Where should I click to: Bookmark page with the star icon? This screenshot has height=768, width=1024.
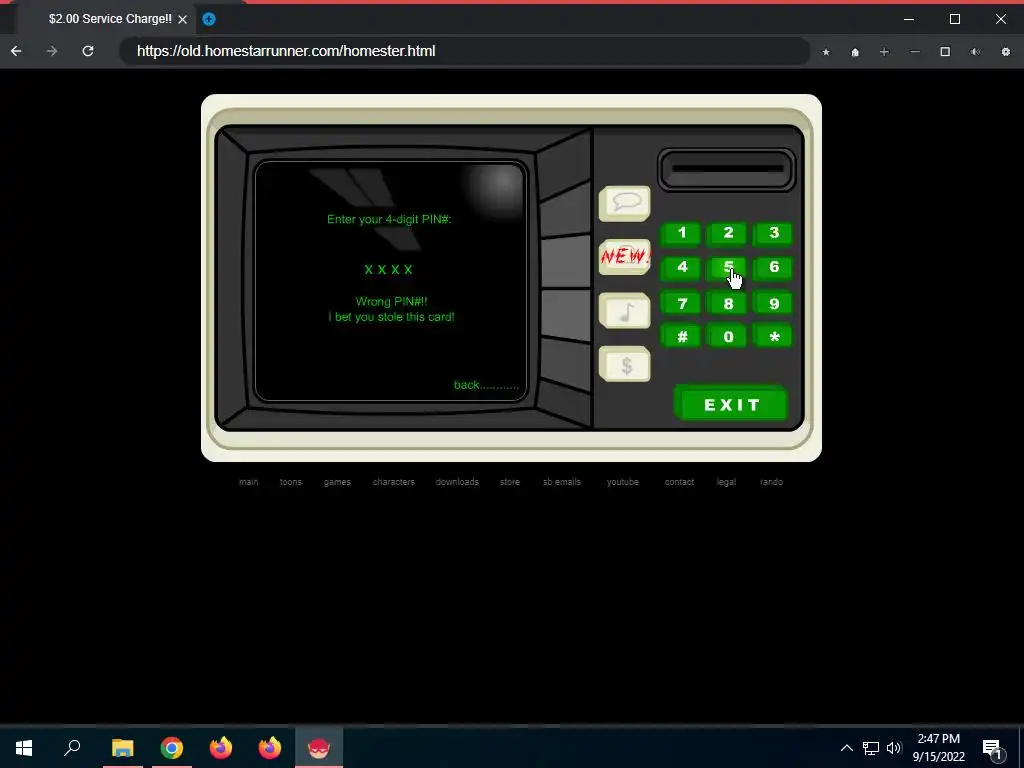click(826, 52)
